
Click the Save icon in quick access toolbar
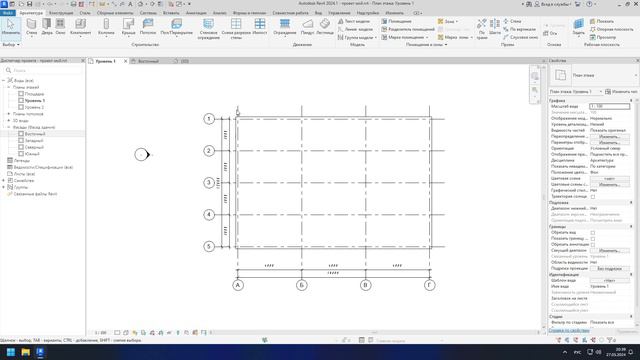(x=29, y=4)
